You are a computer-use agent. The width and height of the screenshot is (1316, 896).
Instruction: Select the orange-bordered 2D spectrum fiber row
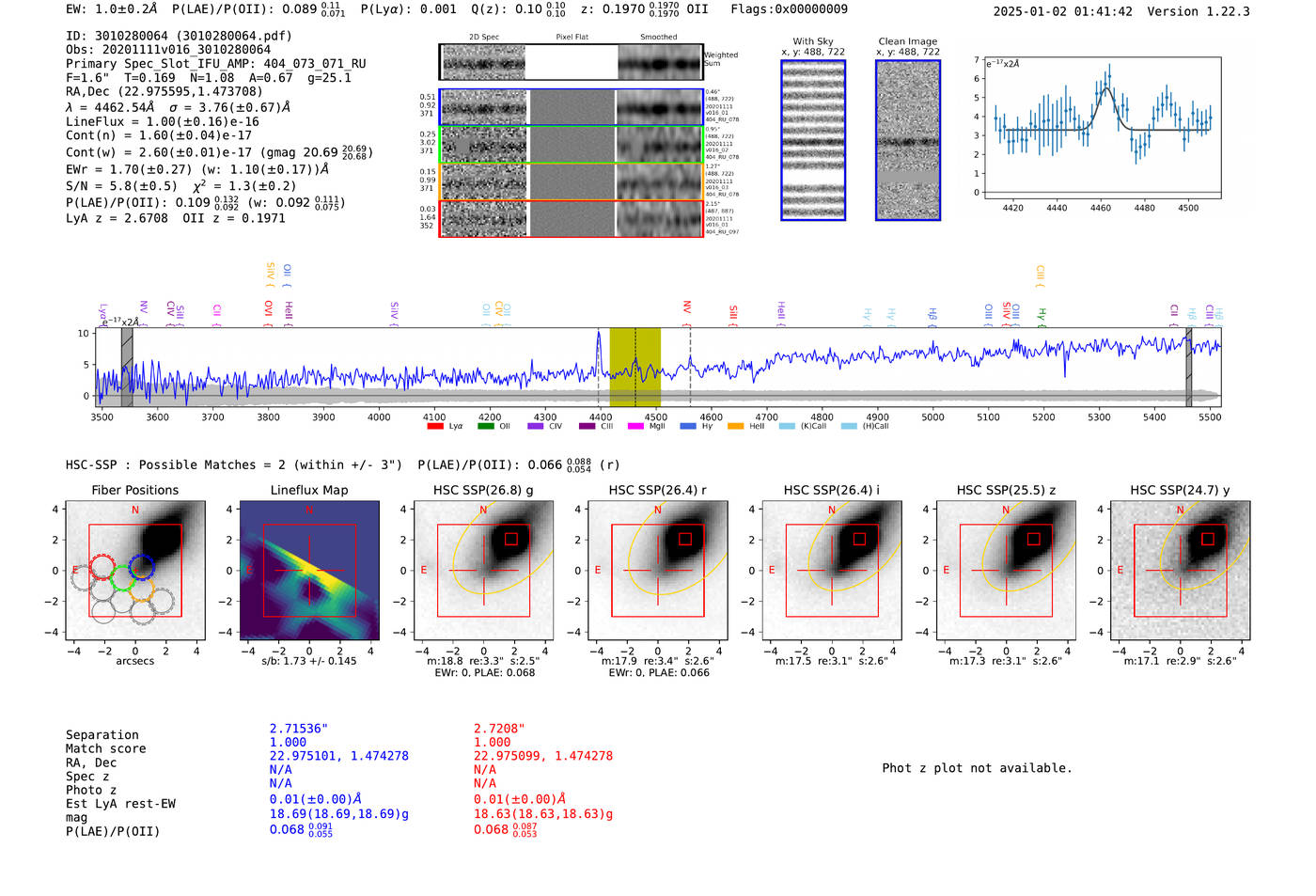click(x=571, y=181)
